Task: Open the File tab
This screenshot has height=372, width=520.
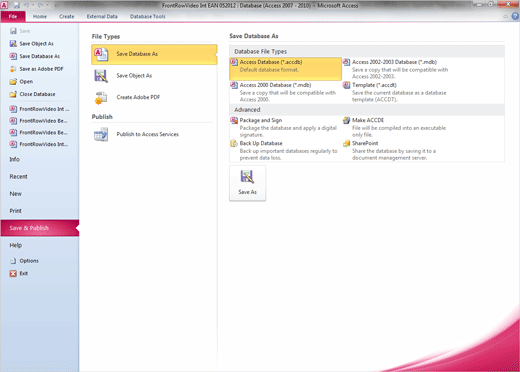Action: tap(13, 16)
